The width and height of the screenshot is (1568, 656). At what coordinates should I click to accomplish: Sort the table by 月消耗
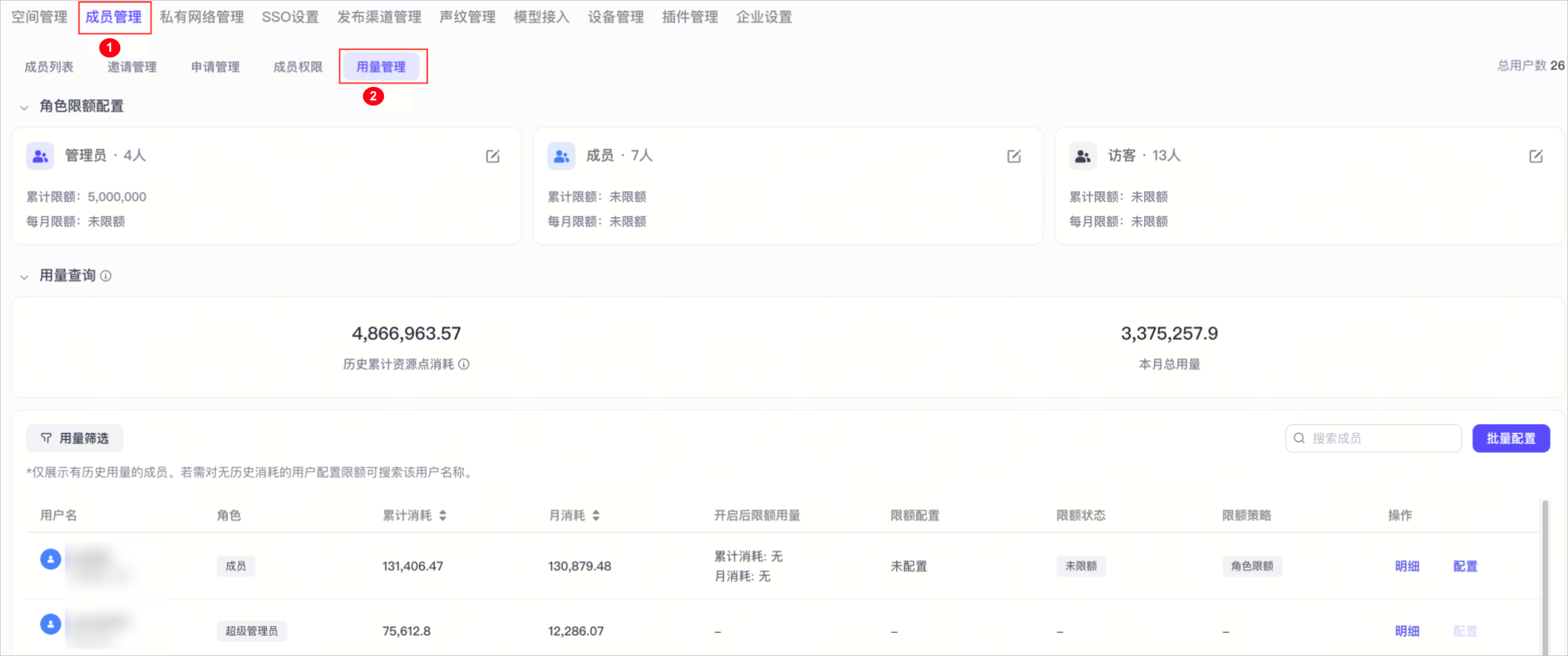pyautogui.click(x=596, y=516)
